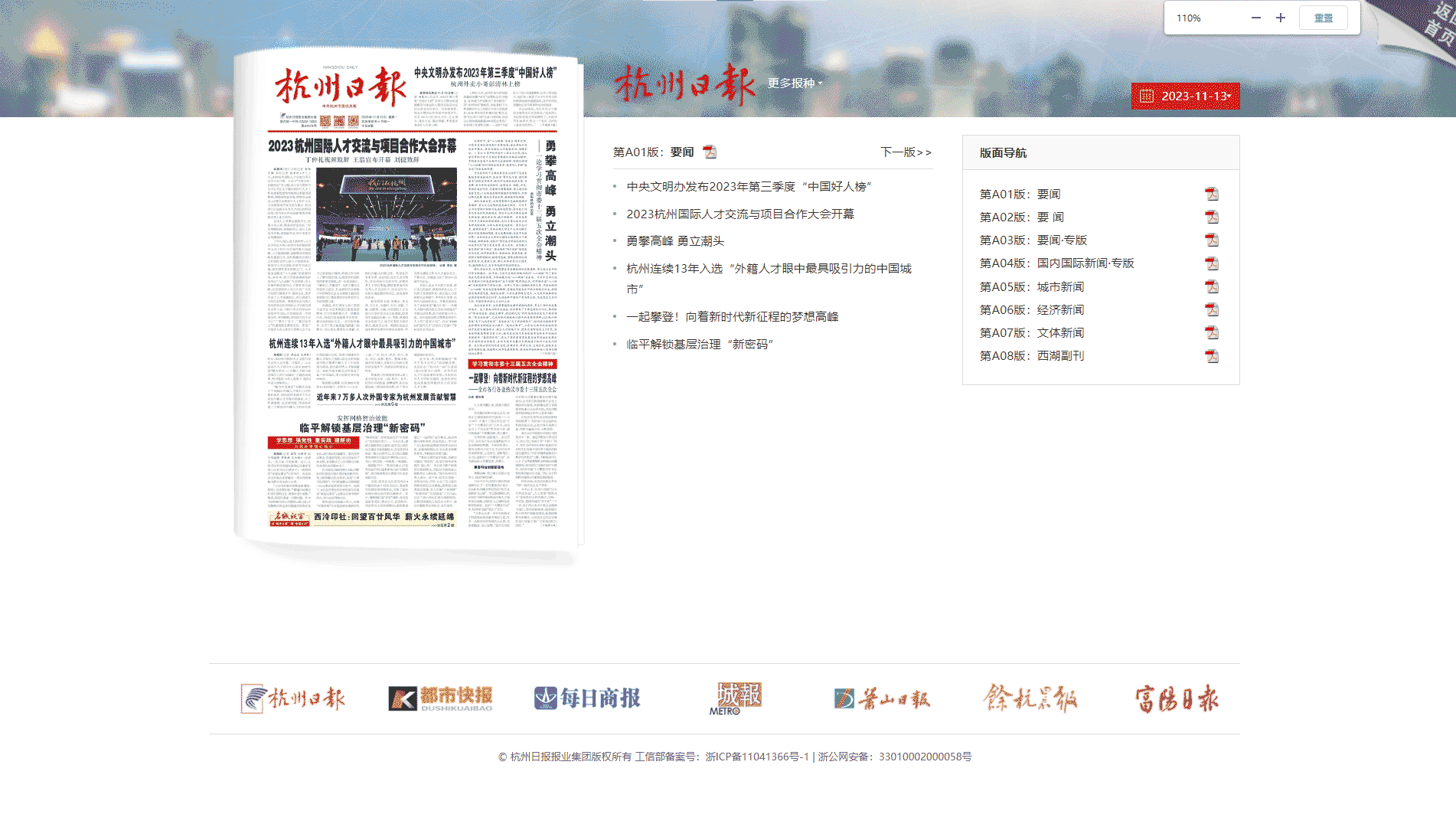Screen dimensions: 1456x827
Task: Expand the 更多报种 dropdown
Action: 795,83
